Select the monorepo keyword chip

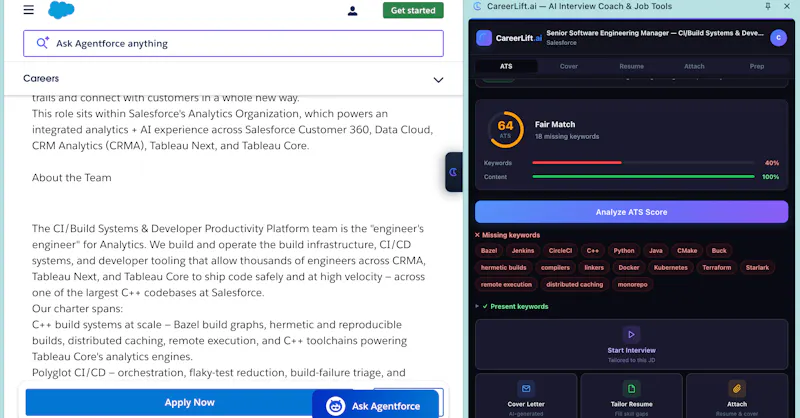point(633,284)
